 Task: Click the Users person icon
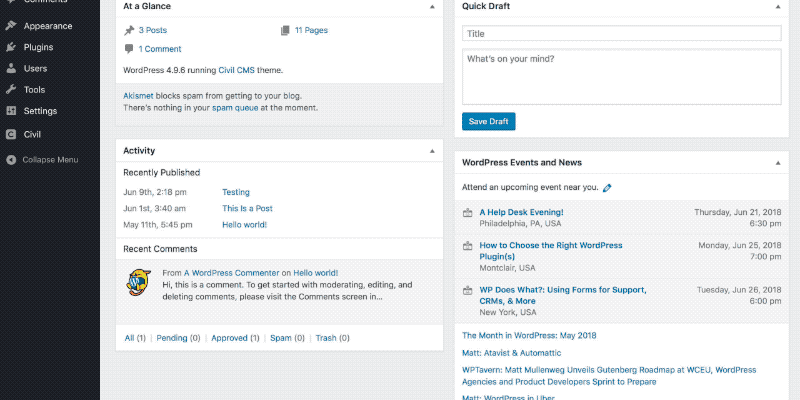pyautogui.click(x=11, y=68)
